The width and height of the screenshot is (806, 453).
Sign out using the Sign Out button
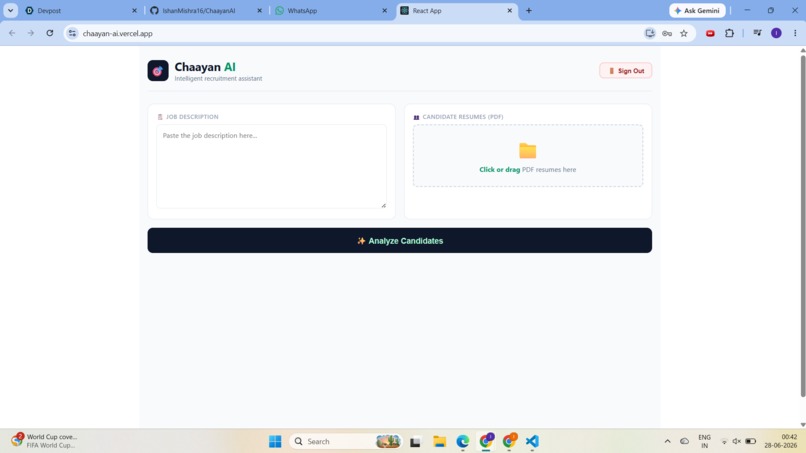tap(626, 71)
